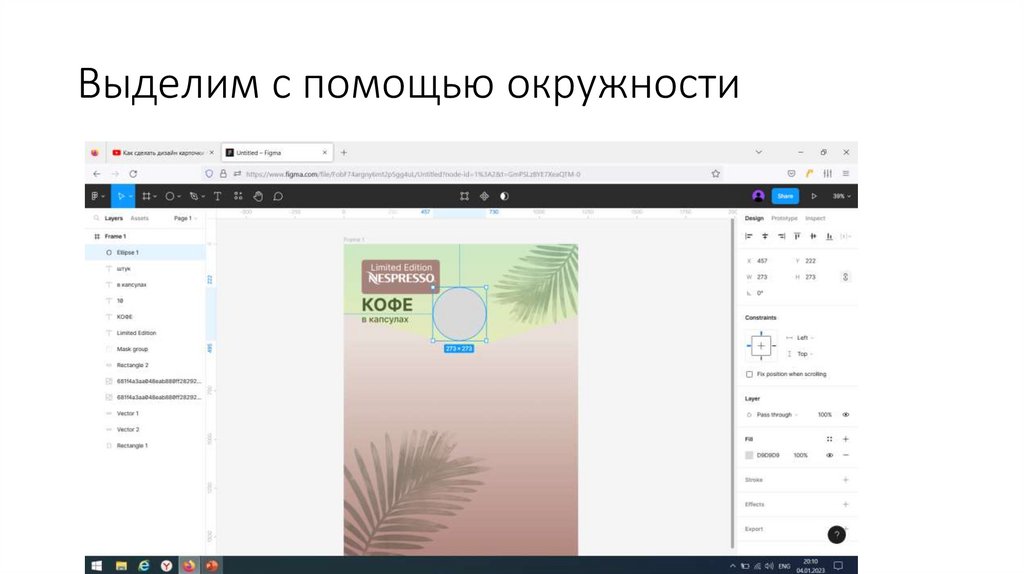Add a stroke

click(846, 480)
